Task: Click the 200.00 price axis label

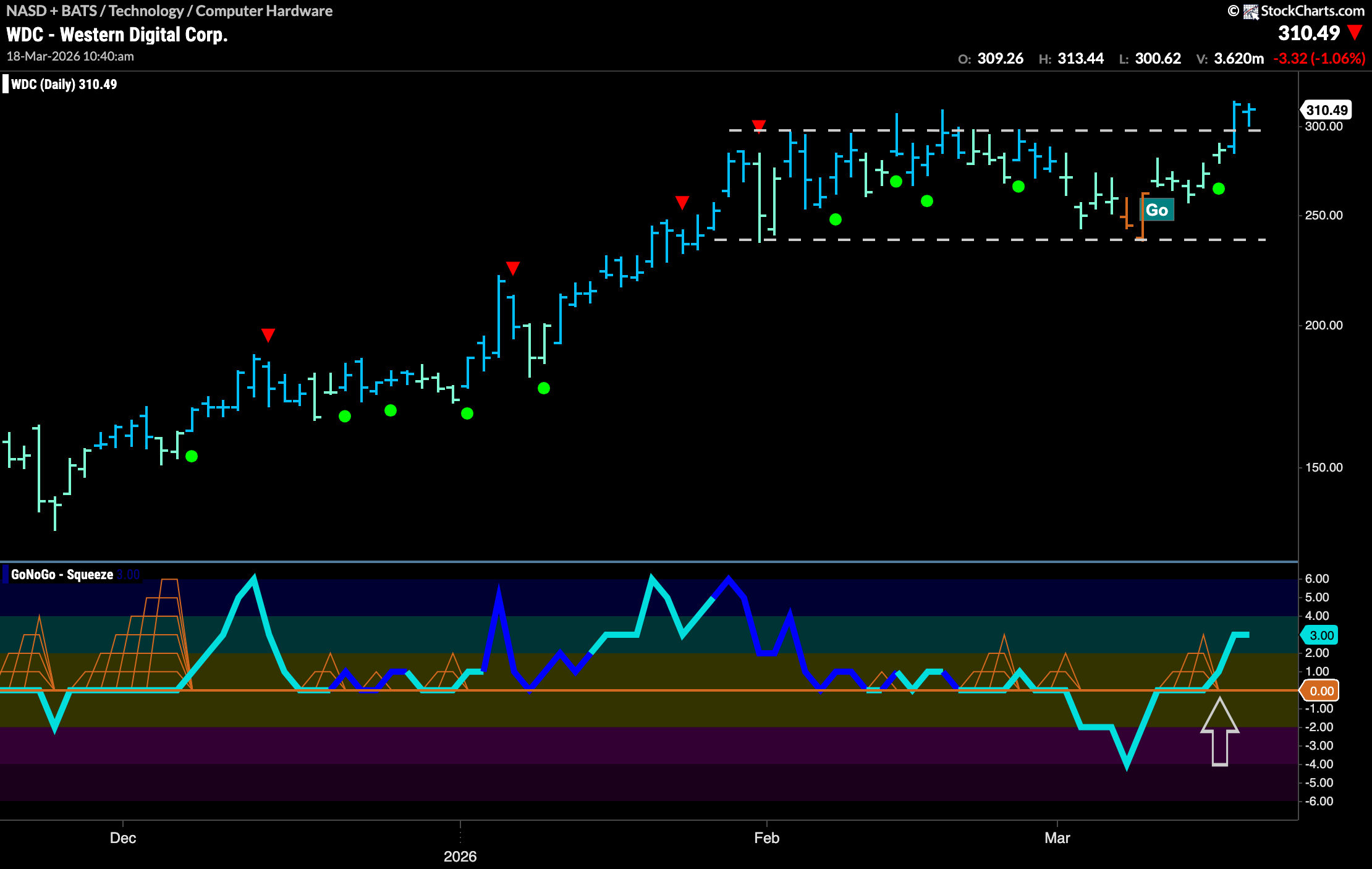Action: click(1323, 325)
